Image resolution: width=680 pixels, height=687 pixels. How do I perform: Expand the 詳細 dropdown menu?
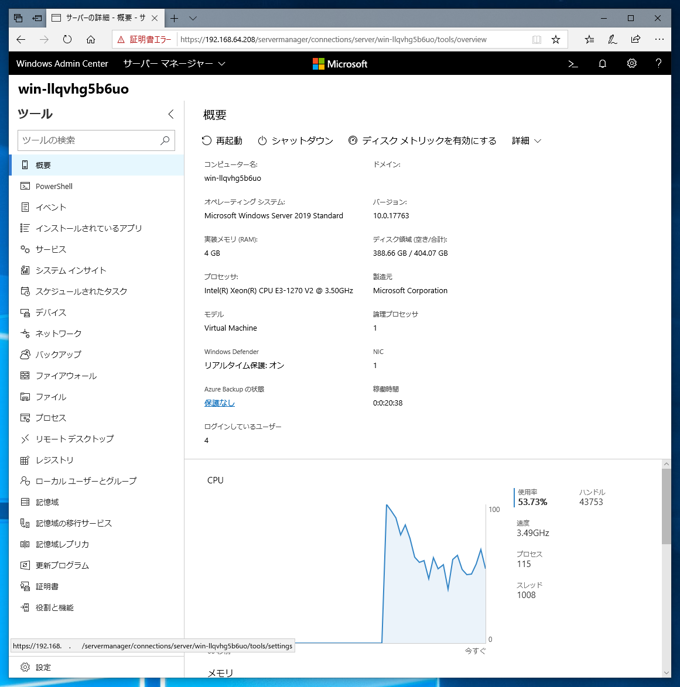click(x=526, y=141)
